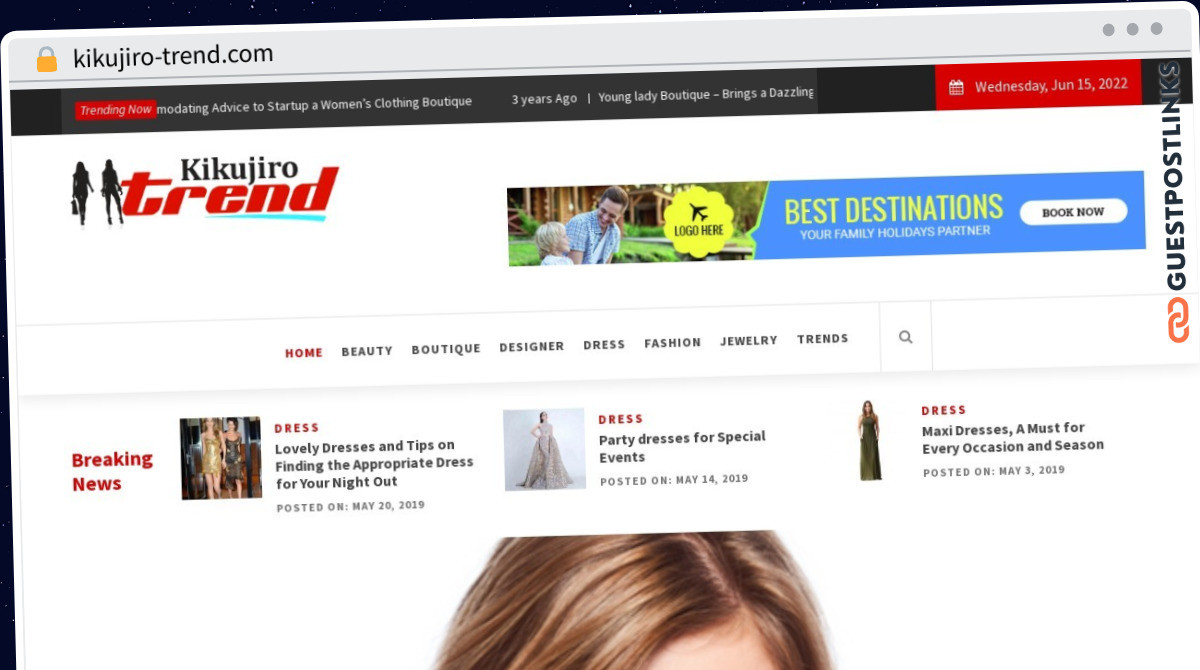
Task: Click the padlock icon in address bar
Action: 46,59
